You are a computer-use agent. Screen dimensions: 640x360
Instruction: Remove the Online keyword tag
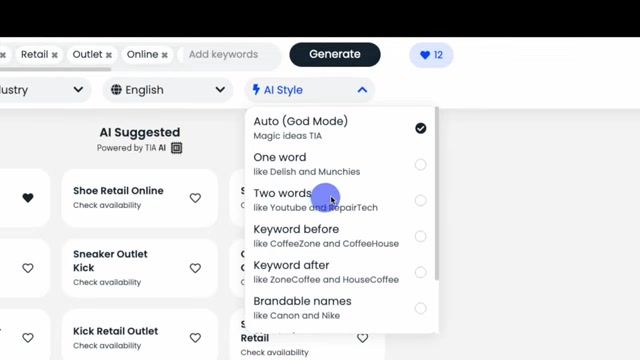click(x=164, y=55)
